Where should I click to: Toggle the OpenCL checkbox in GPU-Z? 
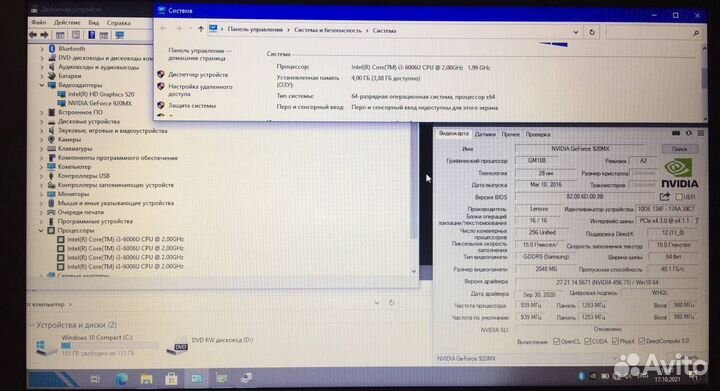(x=557, y=341)
